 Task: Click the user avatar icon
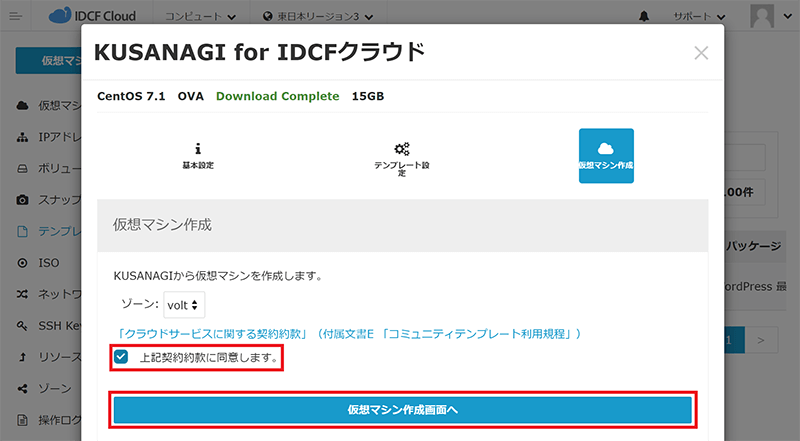[x=764, y=17]
